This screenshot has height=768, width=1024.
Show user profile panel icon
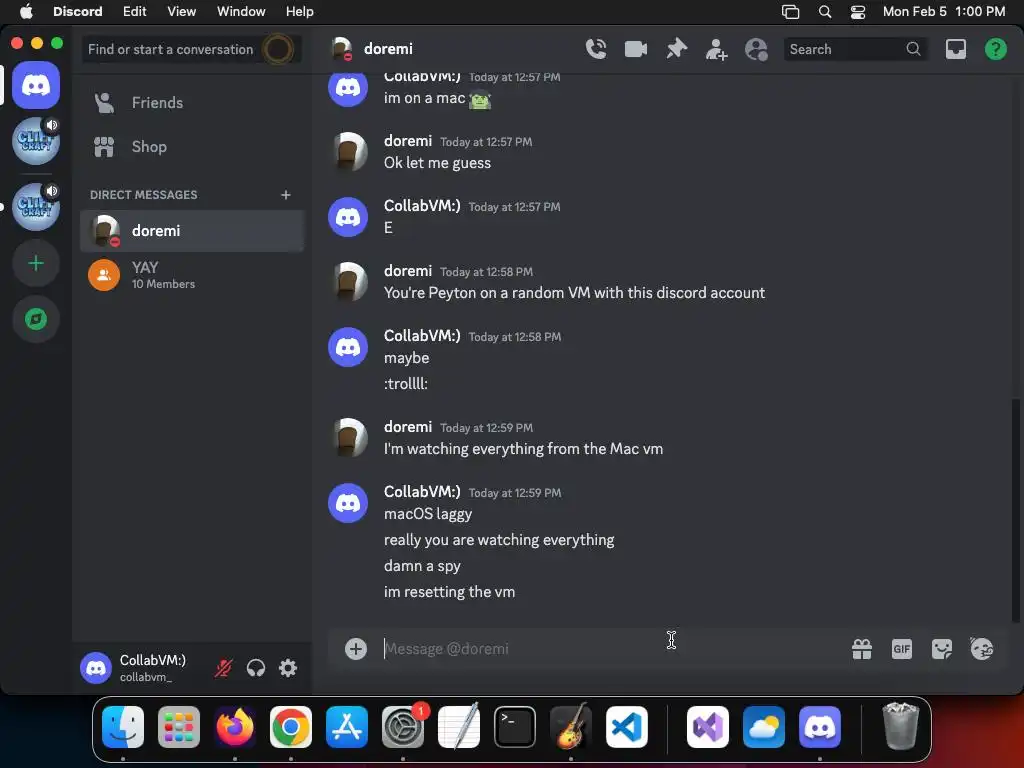coord(756,49)
